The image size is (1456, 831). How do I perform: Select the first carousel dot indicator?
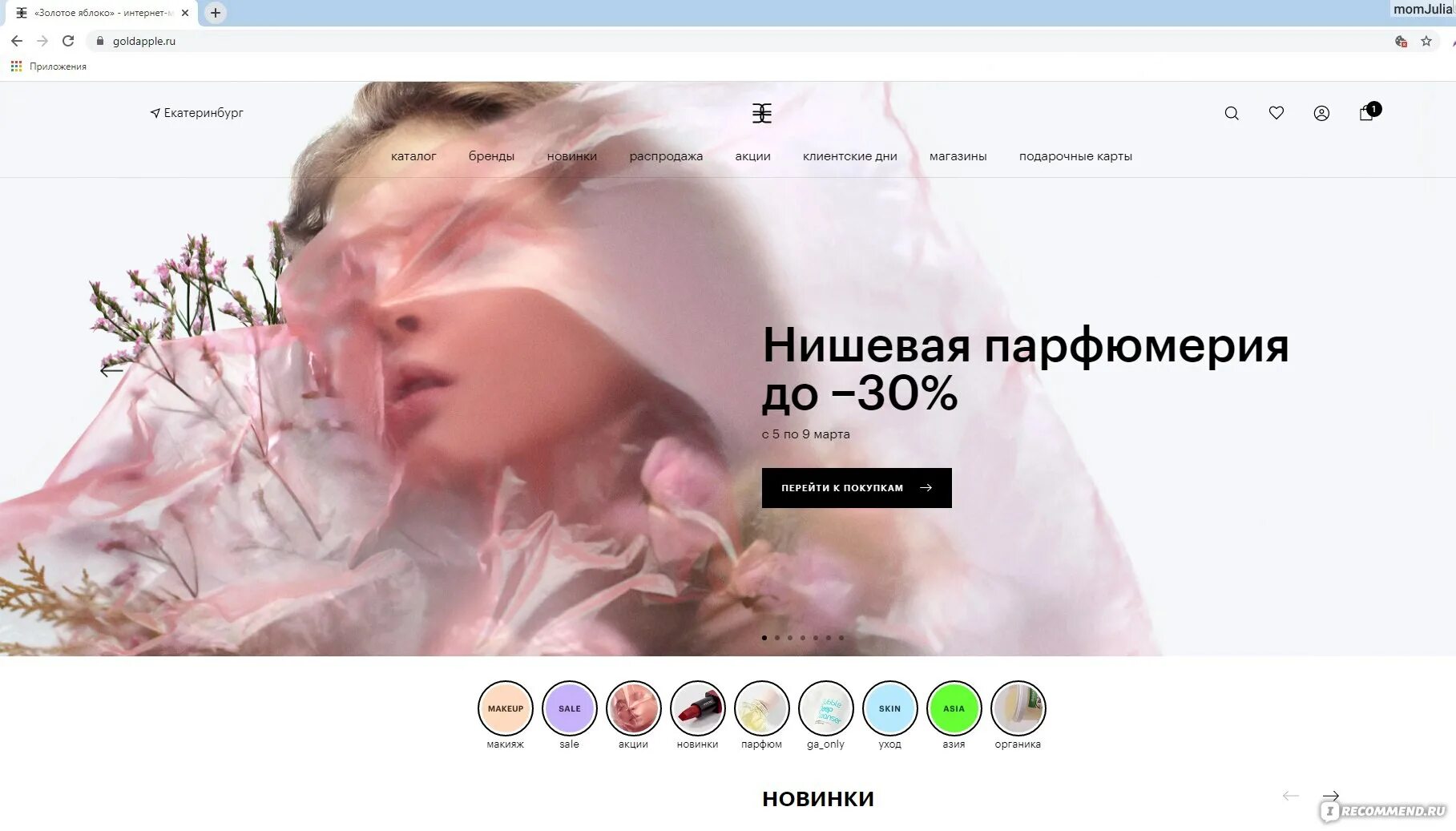point(764,638)
